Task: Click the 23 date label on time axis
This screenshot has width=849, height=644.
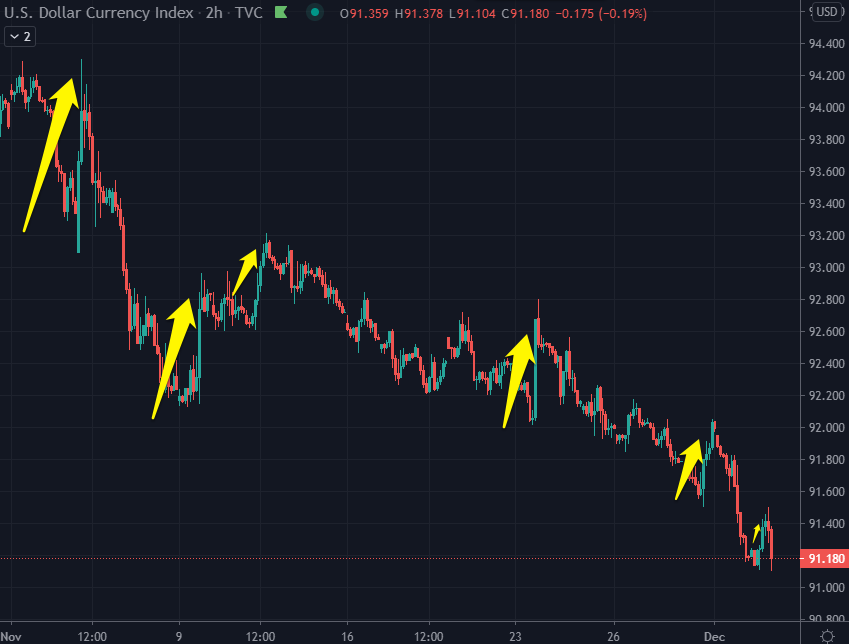Action: pyautogui.click(x=515, y=636)
